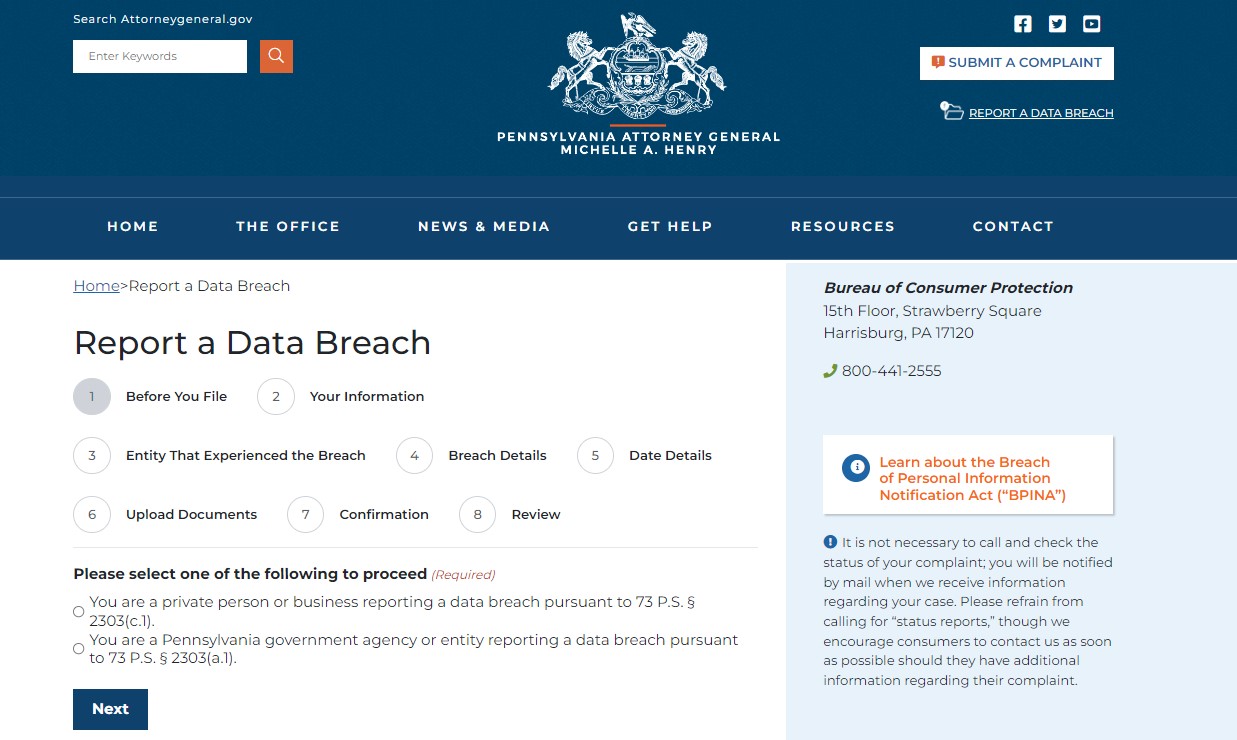Click the info icon in the BPINA notice box

coord(857,466)
